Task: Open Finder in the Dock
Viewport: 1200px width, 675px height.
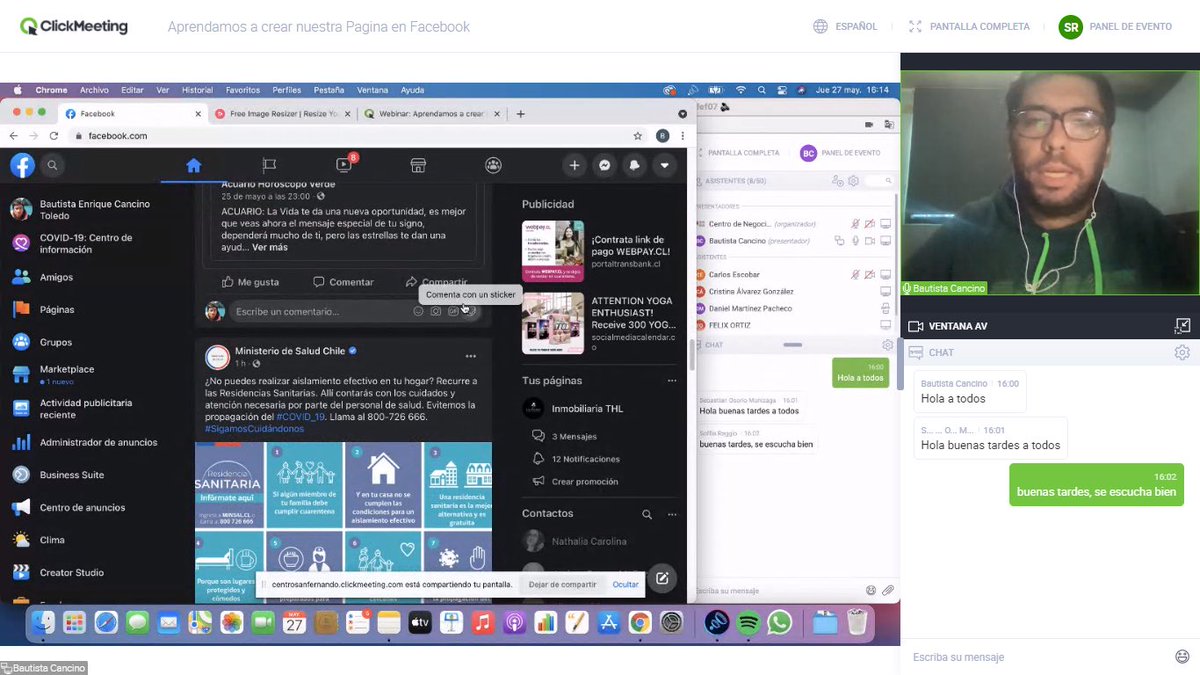Action: tap(43, 623)
